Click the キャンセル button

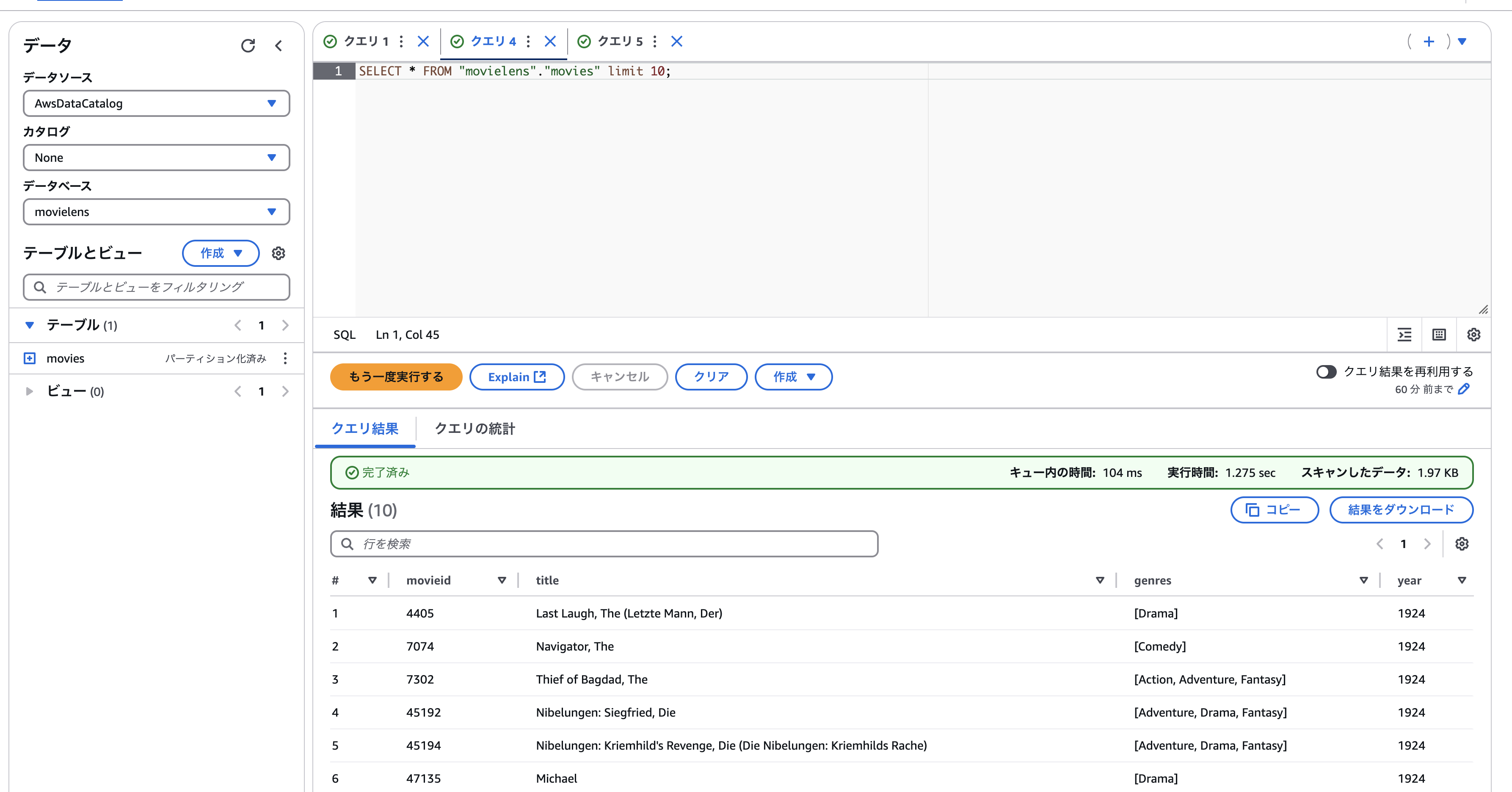(x=620, y=377)
